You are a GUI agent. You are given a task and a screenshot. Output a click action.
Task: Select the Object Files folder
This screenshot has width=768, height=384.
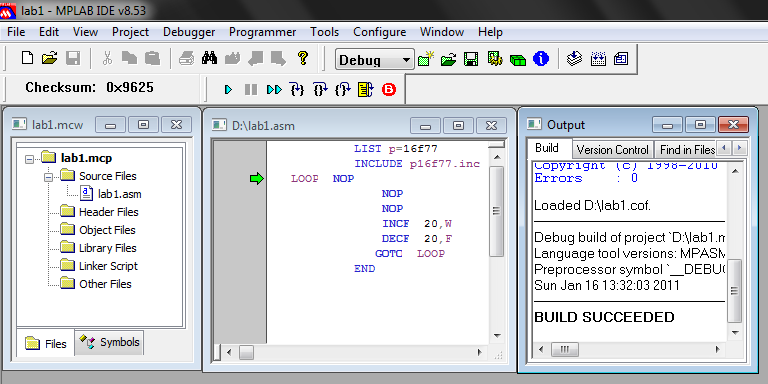(x=97, y=230)
